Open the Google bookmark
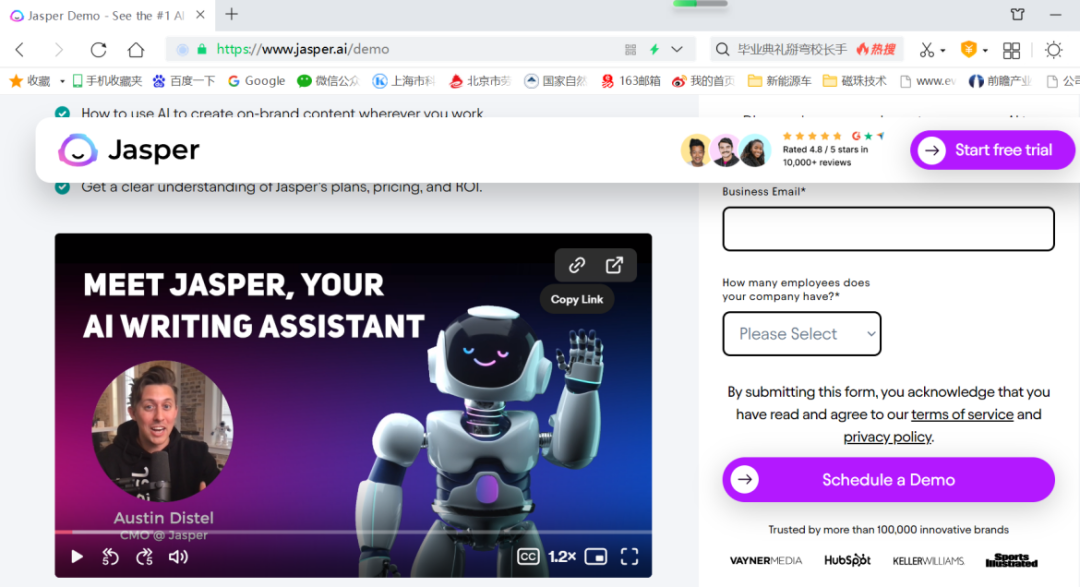Screen dimensions: 1080x587 point(256,81)
